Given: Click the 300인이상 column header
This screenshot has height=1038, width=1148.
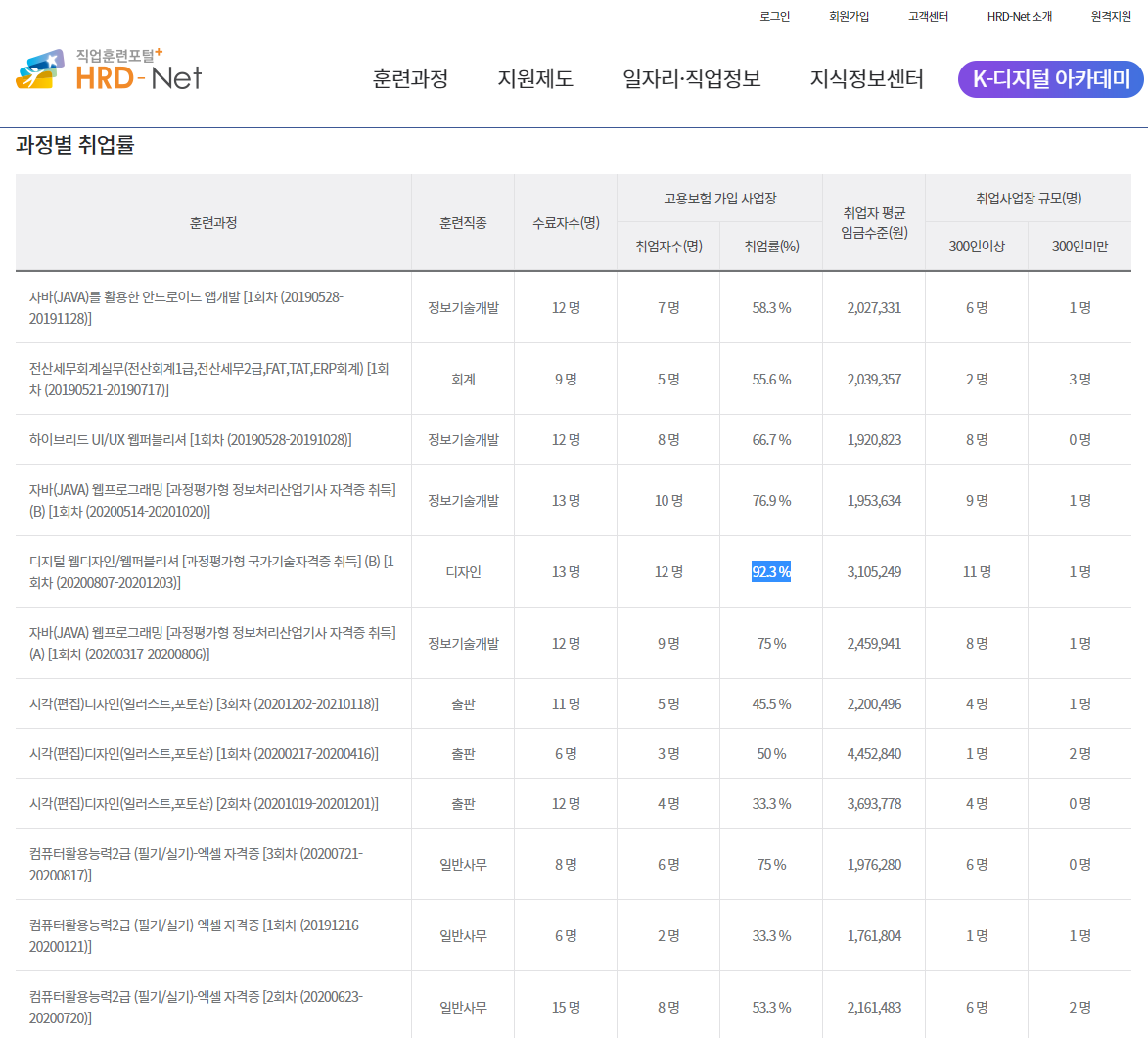Looking at the screenshot, I should (977, 247).
